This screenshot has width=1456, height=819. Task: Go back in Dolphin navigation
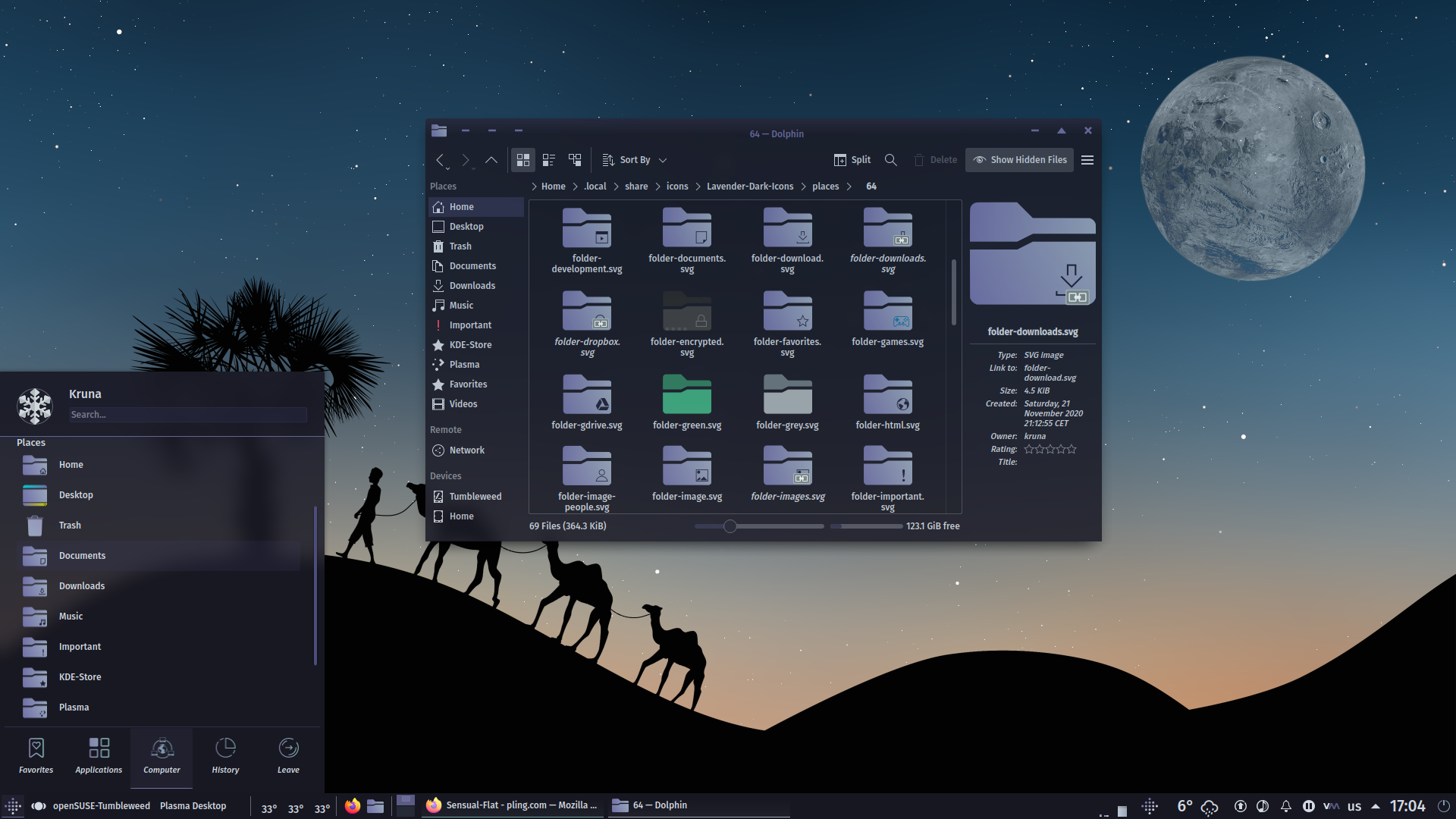(x=441, y=160)
